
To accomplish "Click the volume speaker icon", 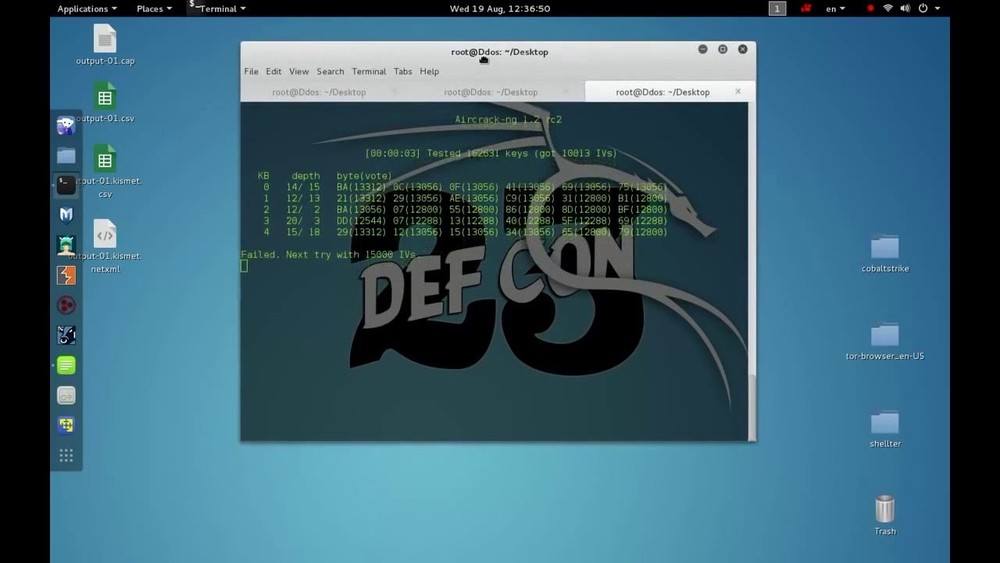I will (905, 8).
